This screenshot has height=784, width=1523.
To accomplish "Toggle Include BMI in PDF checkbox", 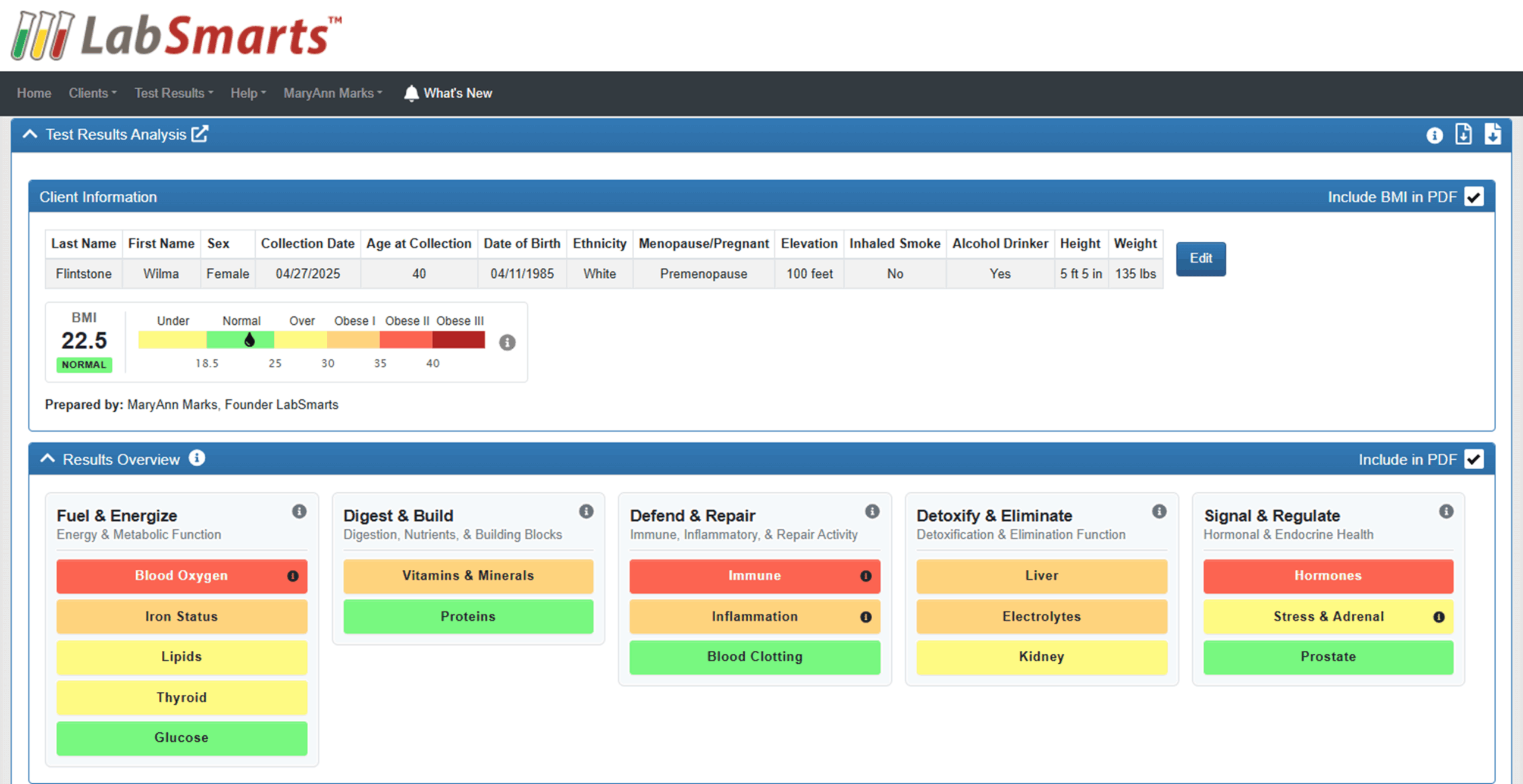I will 1474,197.
